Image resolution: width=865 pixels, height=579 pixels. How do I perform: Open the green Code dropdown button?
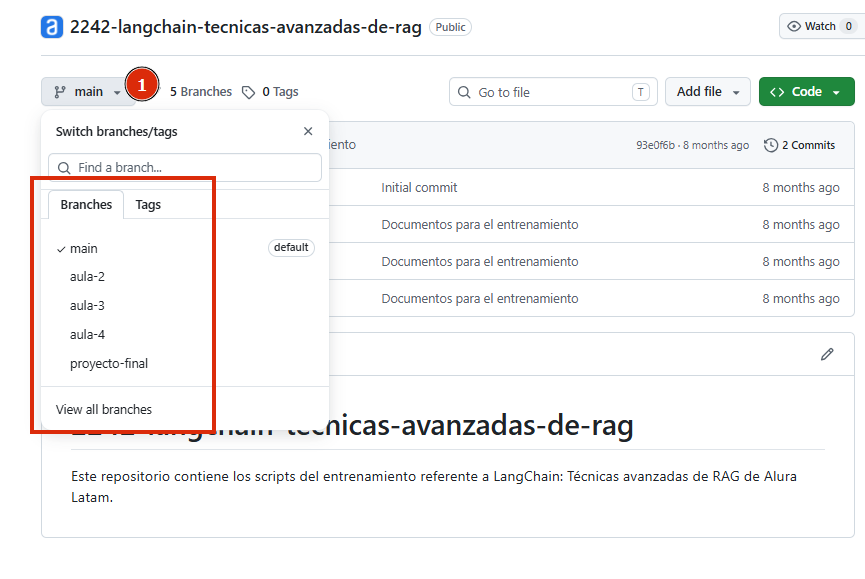[807, 92]
